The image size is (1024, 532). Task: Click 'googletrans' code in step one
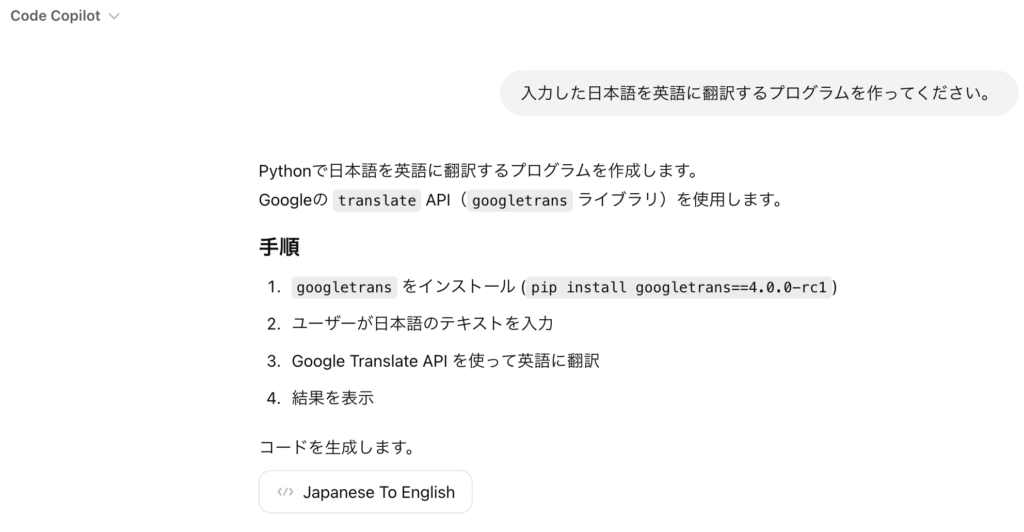point(344,287)
